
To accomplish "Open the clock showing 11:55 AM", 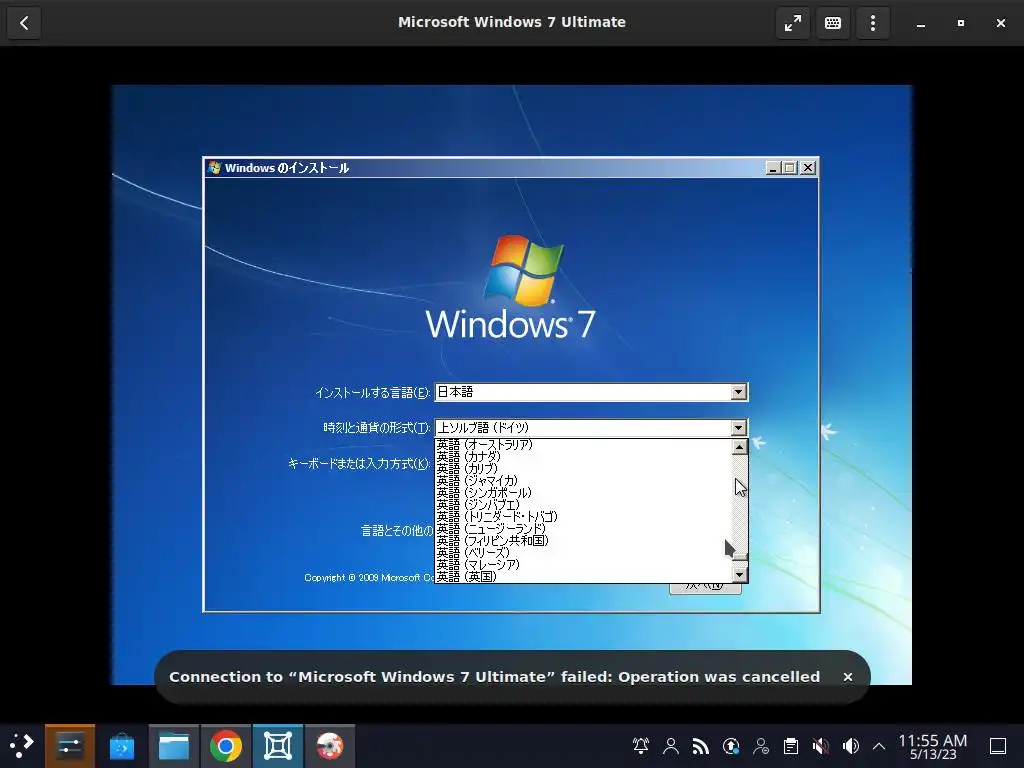I will (x=933, y=747).
